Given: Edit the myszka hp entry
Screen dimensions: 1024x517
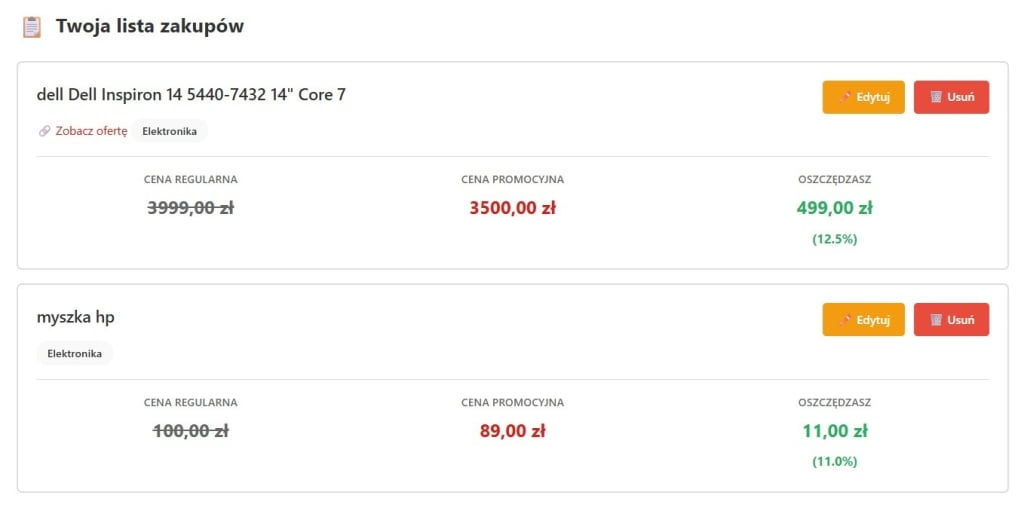Looking at the screenshot, I should 863,320.
